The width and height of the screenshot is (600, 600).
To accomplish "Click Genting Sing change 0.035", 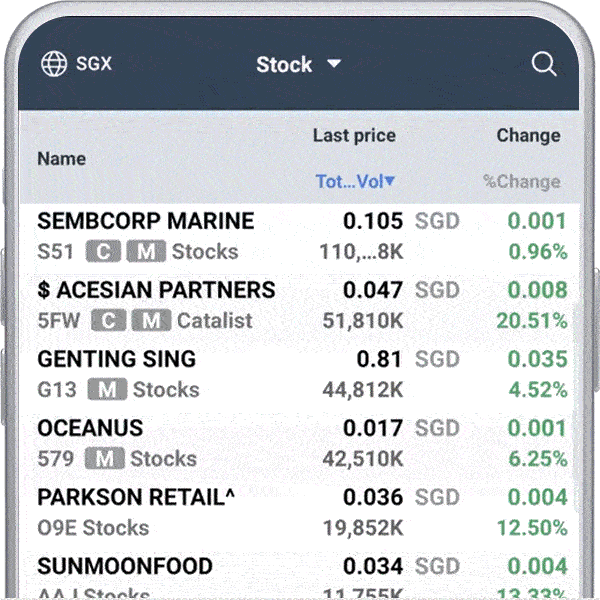I will tap(537, 359).
